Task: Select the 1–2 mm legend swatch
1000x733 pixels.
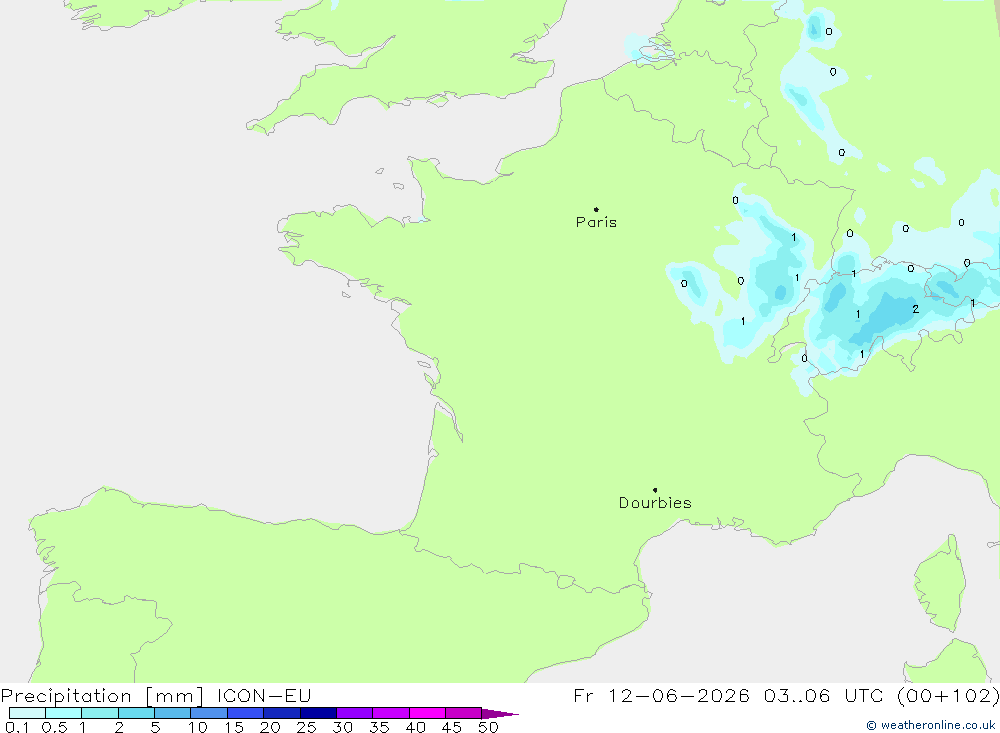Action: (x=100, y=713)
